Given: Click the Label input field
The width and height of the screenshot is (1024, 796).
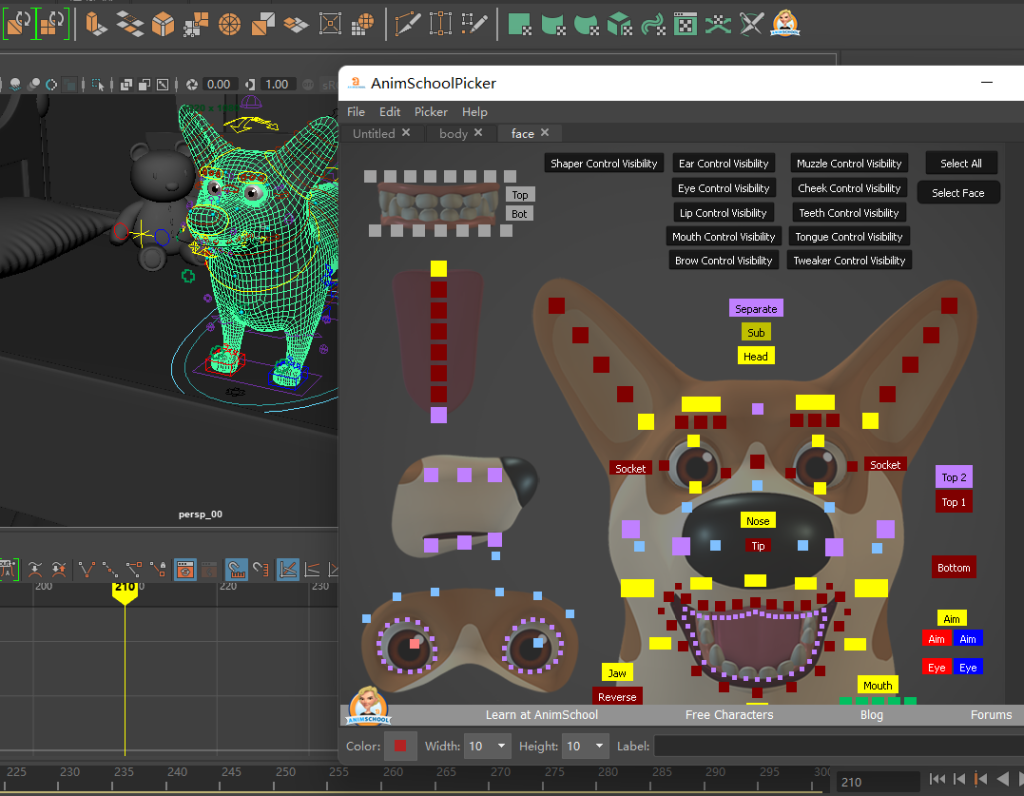Looking at the screenshot, I should click(839, 746).
